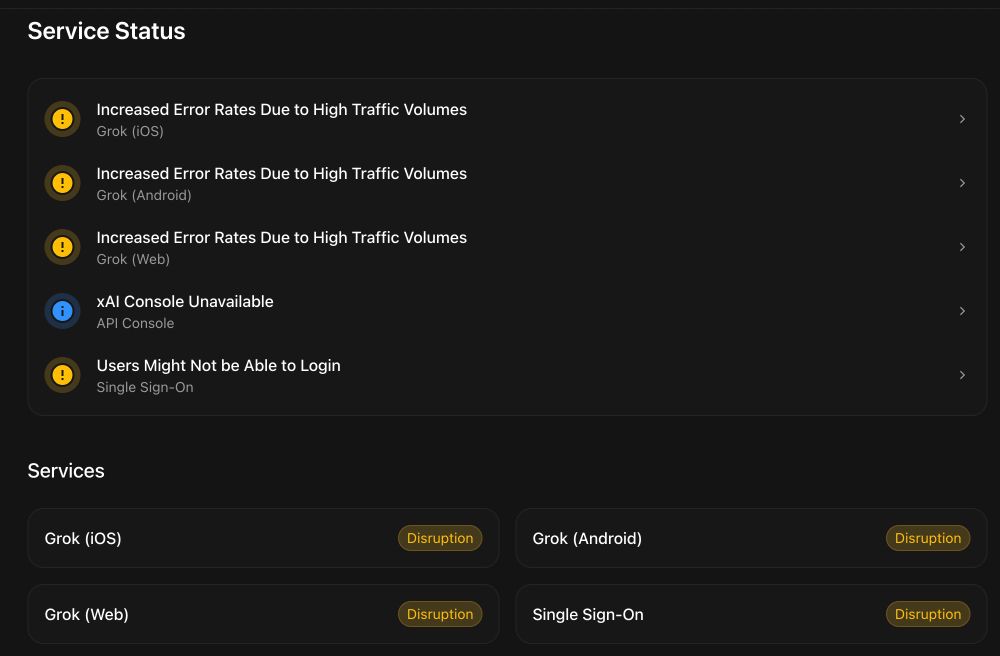Click the Disruption badge on Grok (iOS) card
The width and height of the screenshot is (1000, 656).
click(x=440, y=538)
